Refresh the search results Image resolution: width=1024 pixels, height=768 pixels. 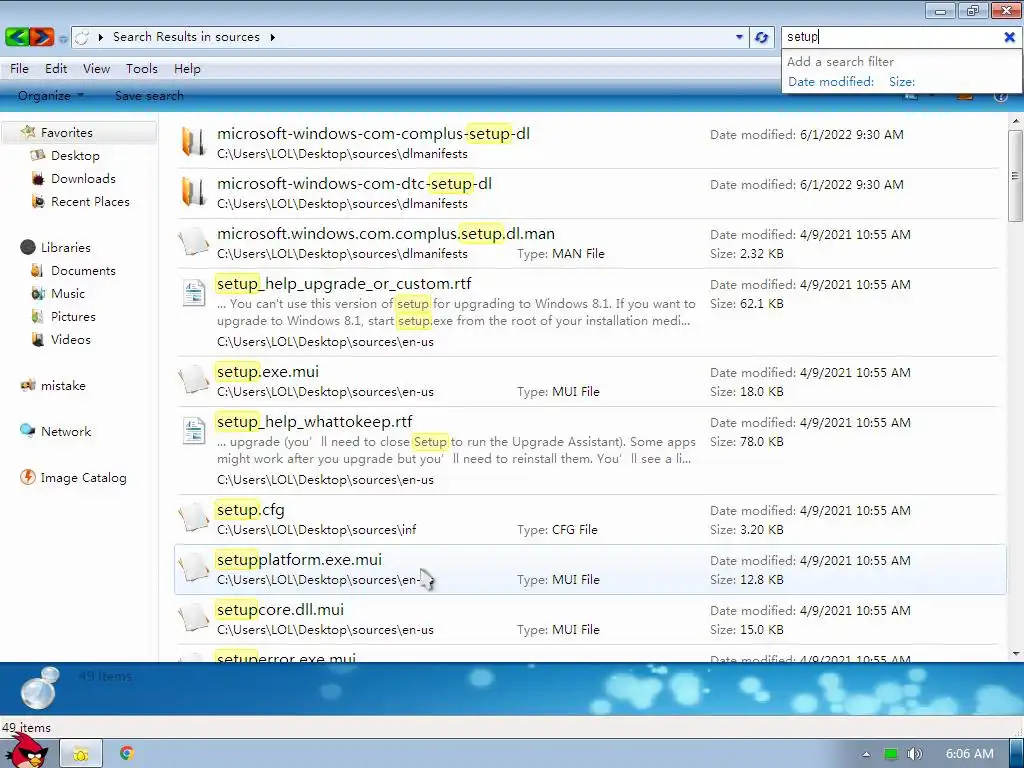(x=761, y=37)
